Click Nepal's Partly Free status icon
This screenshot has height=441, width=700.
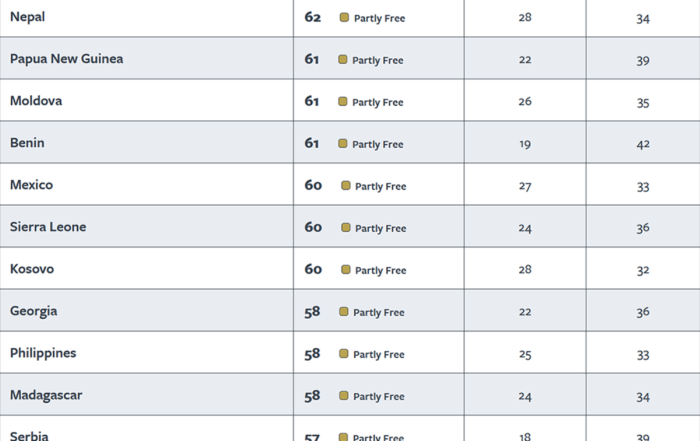[x=344, y=18]
